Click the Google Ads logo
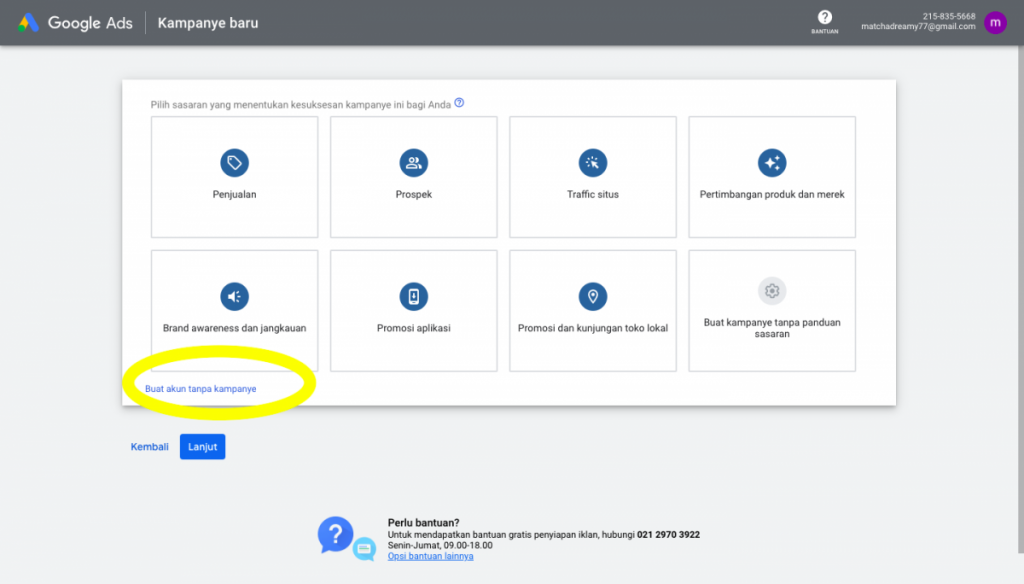 coord(75,22)
